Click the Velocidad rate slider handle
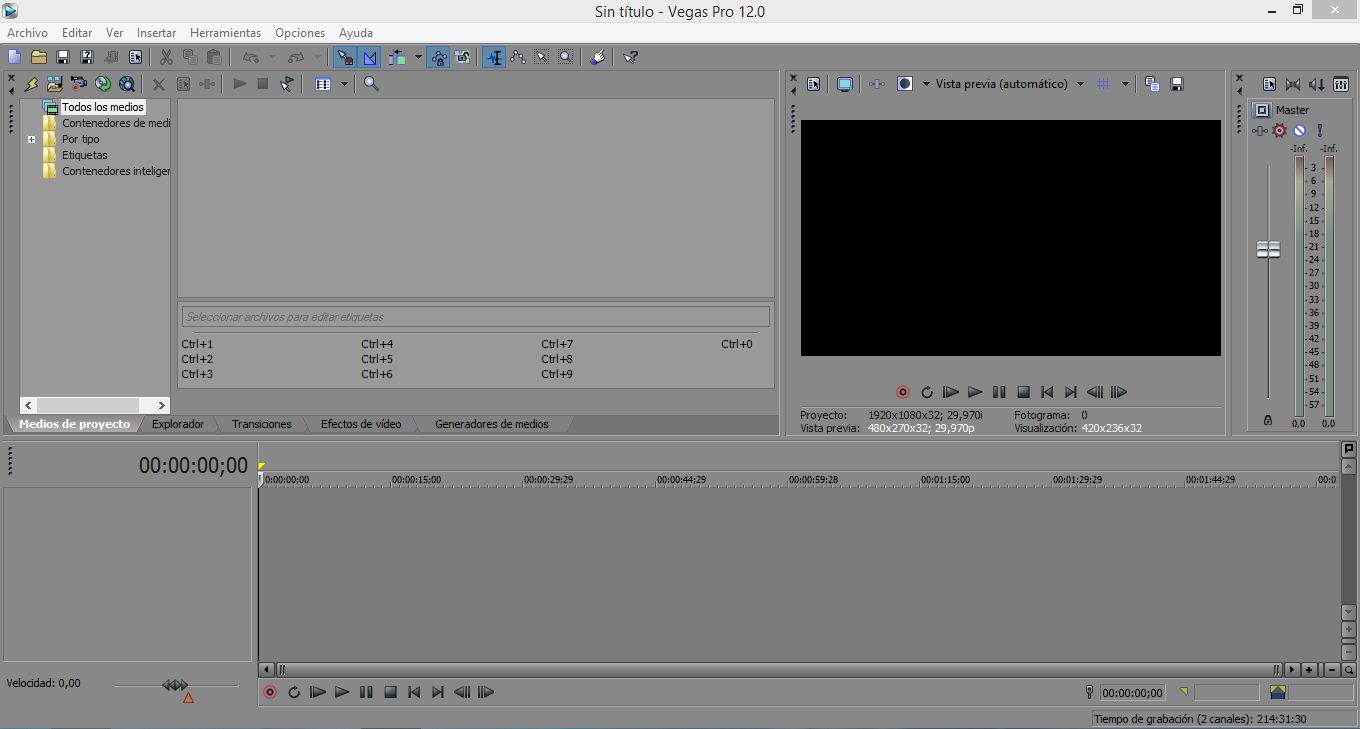 [x=175, y=685]
